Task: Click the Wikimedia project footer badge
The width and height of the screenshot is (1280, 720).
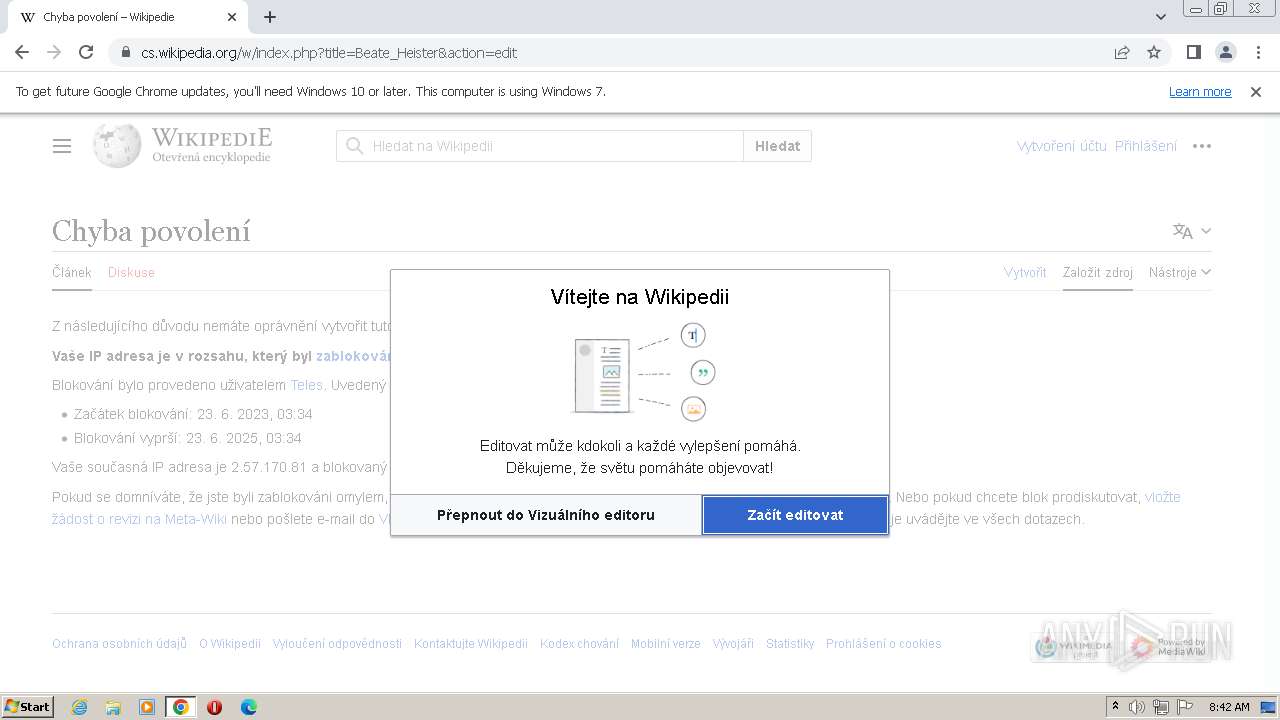Action: [x=1074, y=647]
